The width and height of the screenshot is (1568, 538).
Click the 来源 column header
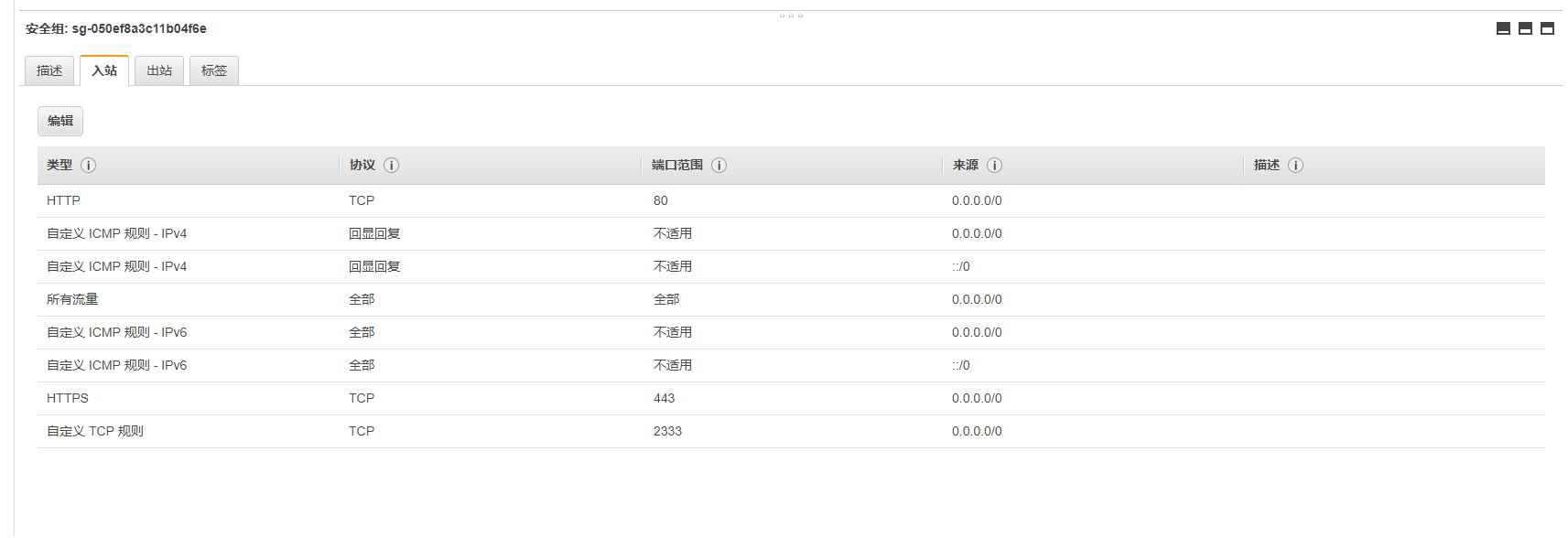coord(966,166)
